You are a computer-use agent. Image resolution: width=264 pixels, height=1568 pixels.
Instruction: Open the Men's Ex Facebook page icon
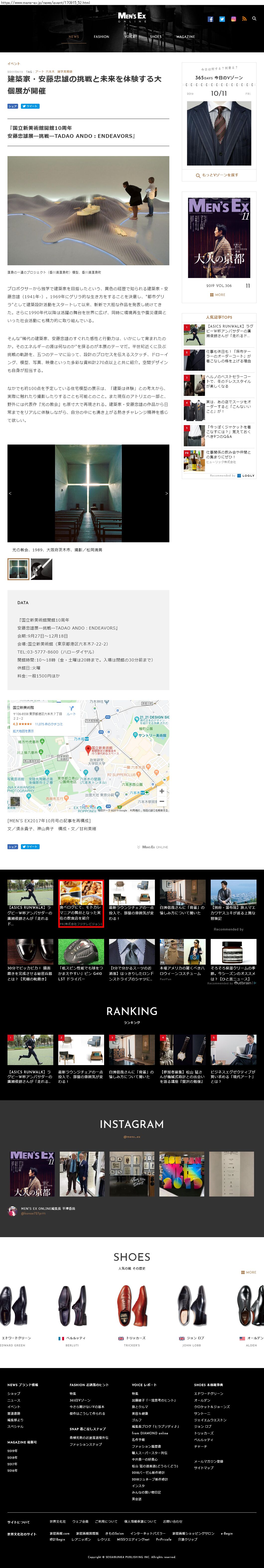[x=210, y=19]
